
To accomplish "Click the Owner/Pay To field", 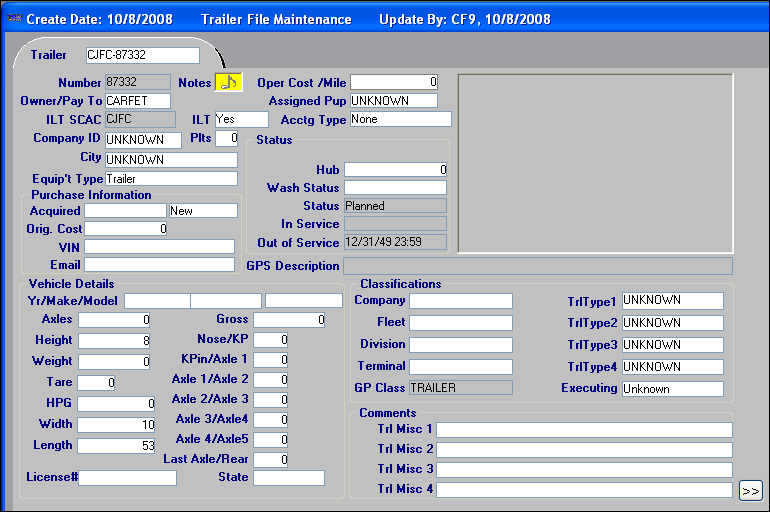I will [x=138, y=101].
